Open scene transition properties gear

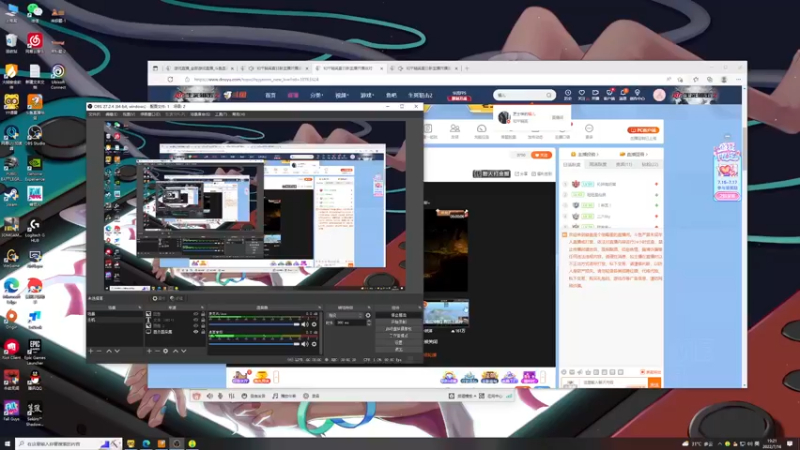pos(368,315)
